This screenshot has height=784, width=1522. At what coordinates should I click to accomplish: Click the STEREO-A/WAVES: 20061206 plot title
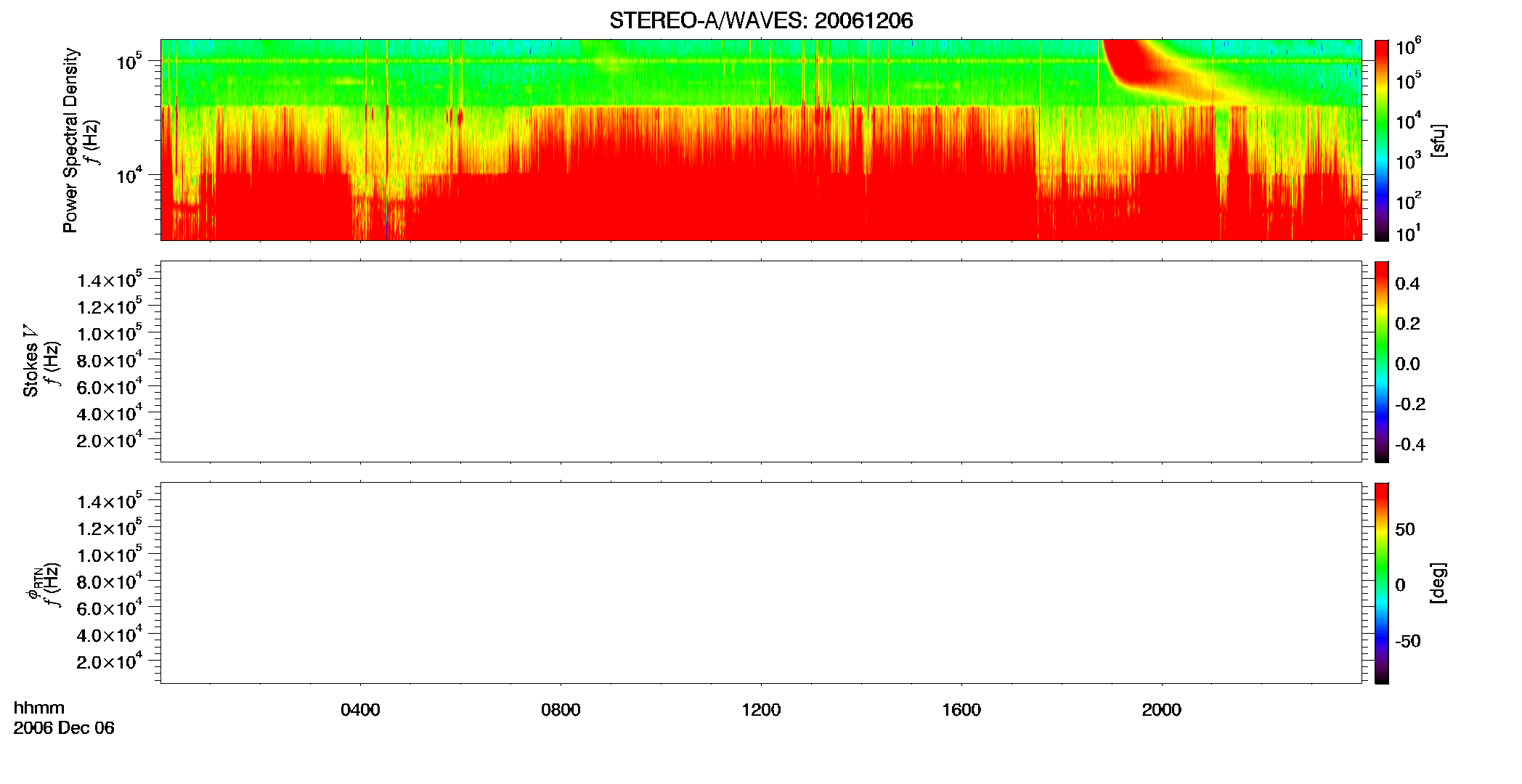tap(761, 20)
